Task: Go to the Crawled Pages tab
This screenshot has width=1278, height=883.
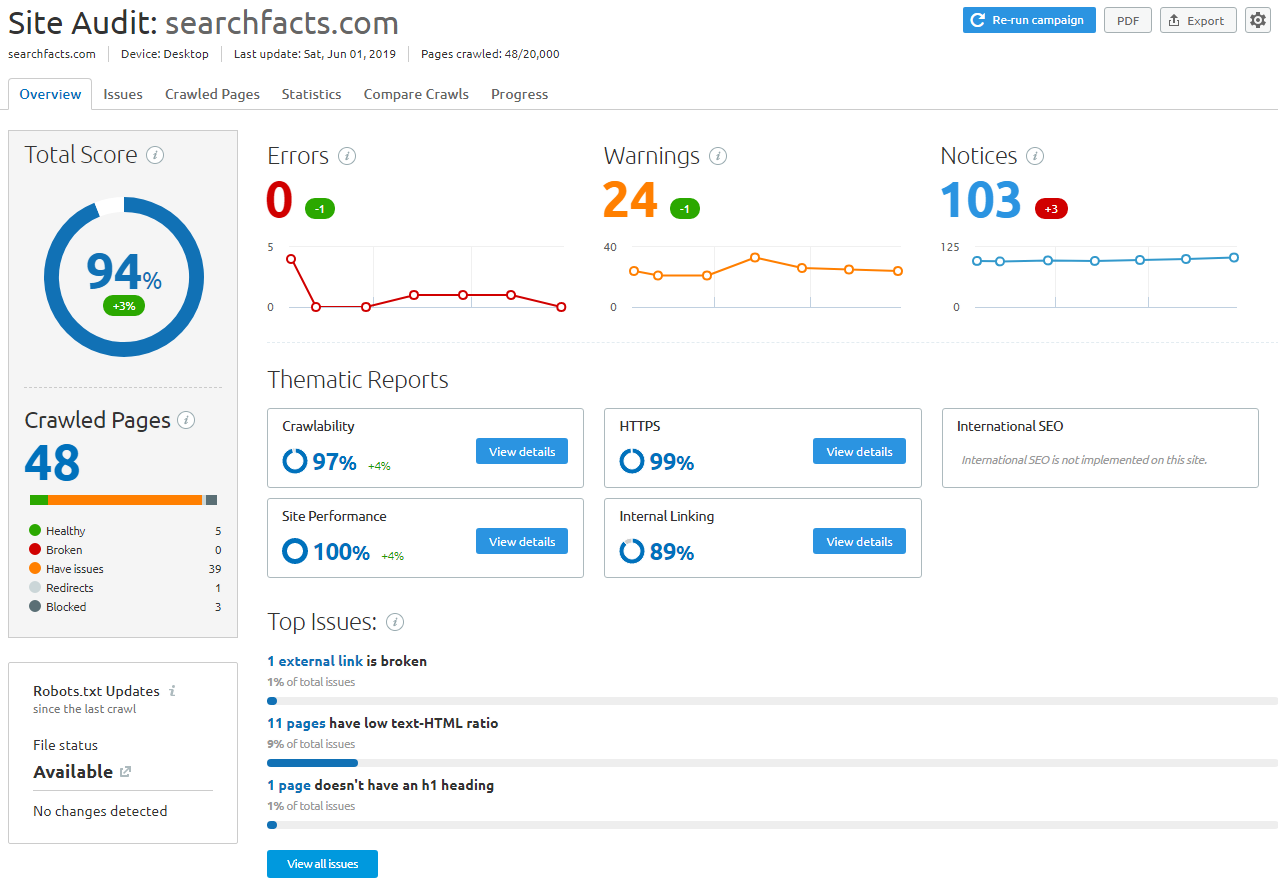Action: click(212, 94)
